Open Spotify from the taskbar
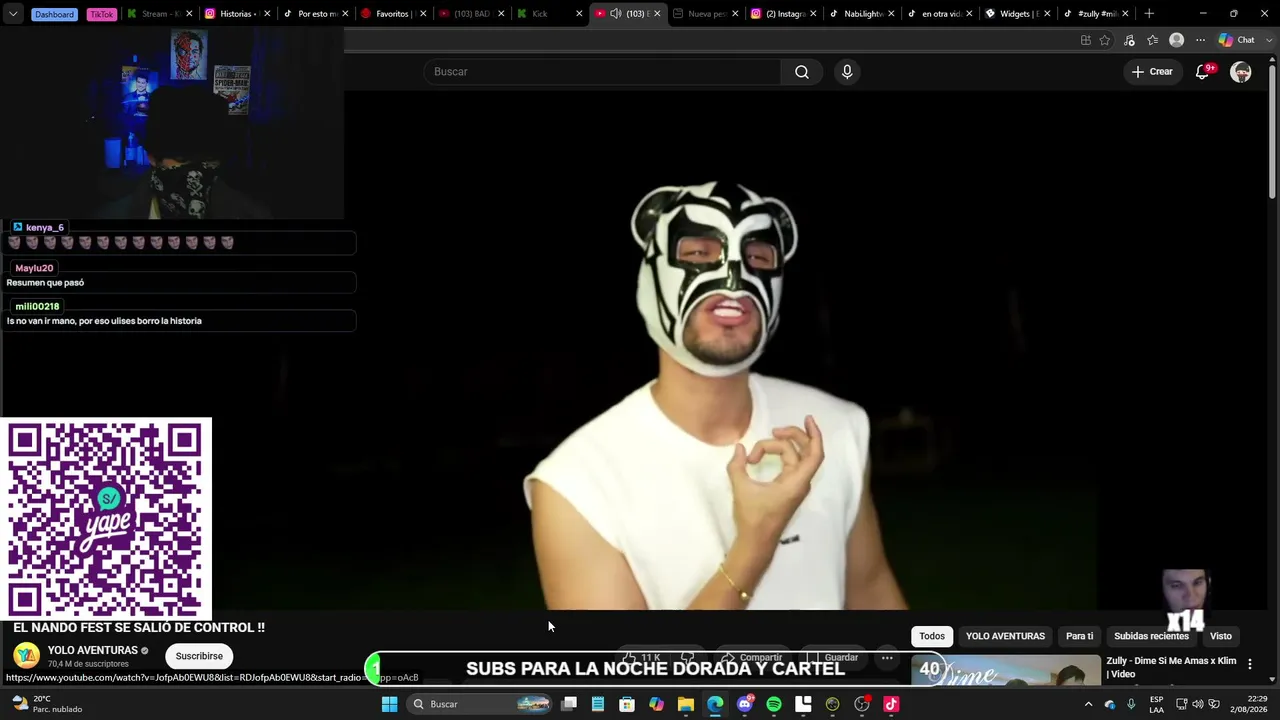 774,704
